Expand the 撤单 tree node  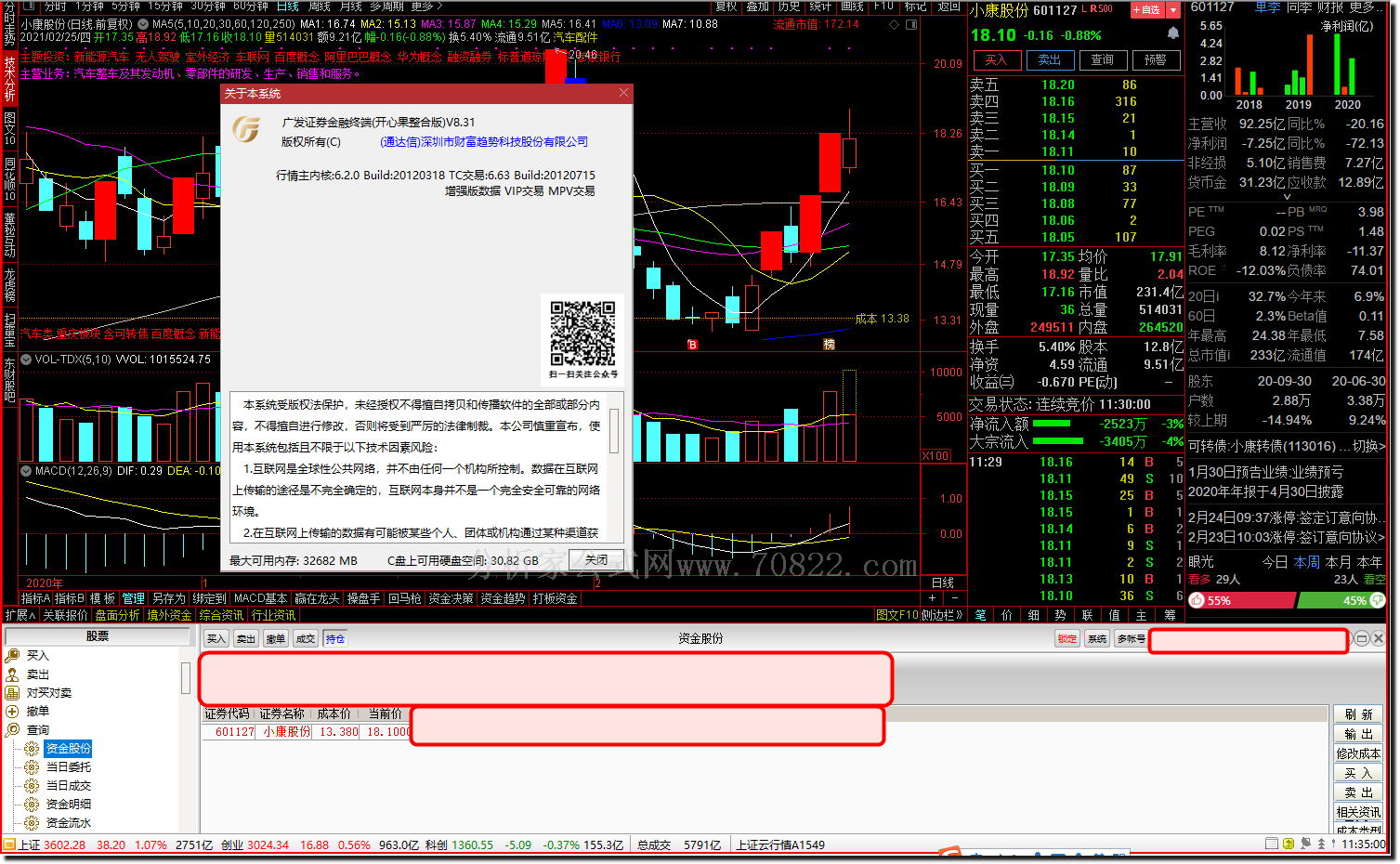click(x=12, y=712)
